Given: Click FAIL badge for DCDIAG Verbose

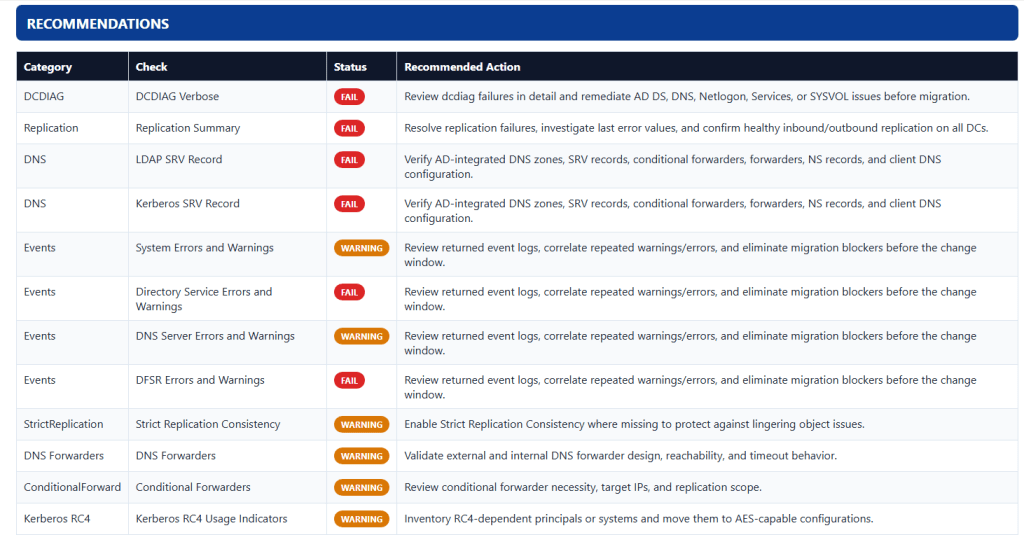Looking at the screenshot, I should (x=349, y=97).
